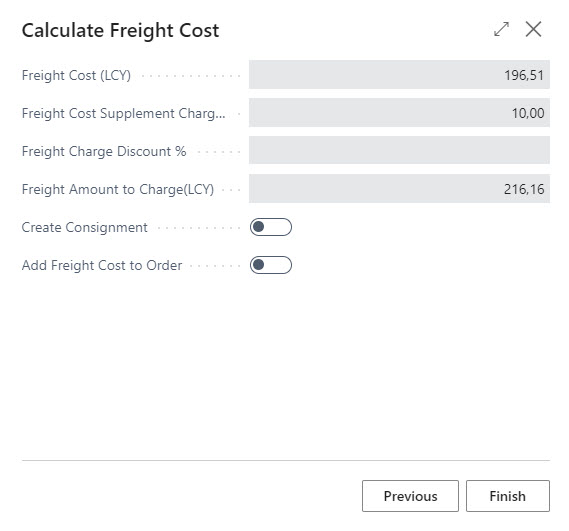
Task: Select the Freight Amount to Charge(LCY) field
Action: tap(399, 189)
